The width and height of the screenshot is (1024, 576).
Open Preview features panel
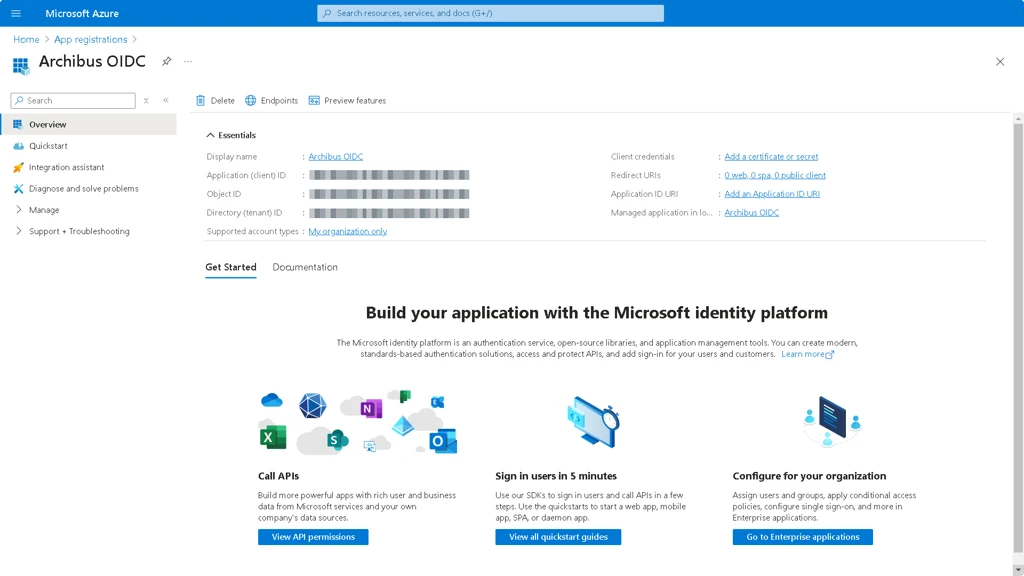click(347, 100)
